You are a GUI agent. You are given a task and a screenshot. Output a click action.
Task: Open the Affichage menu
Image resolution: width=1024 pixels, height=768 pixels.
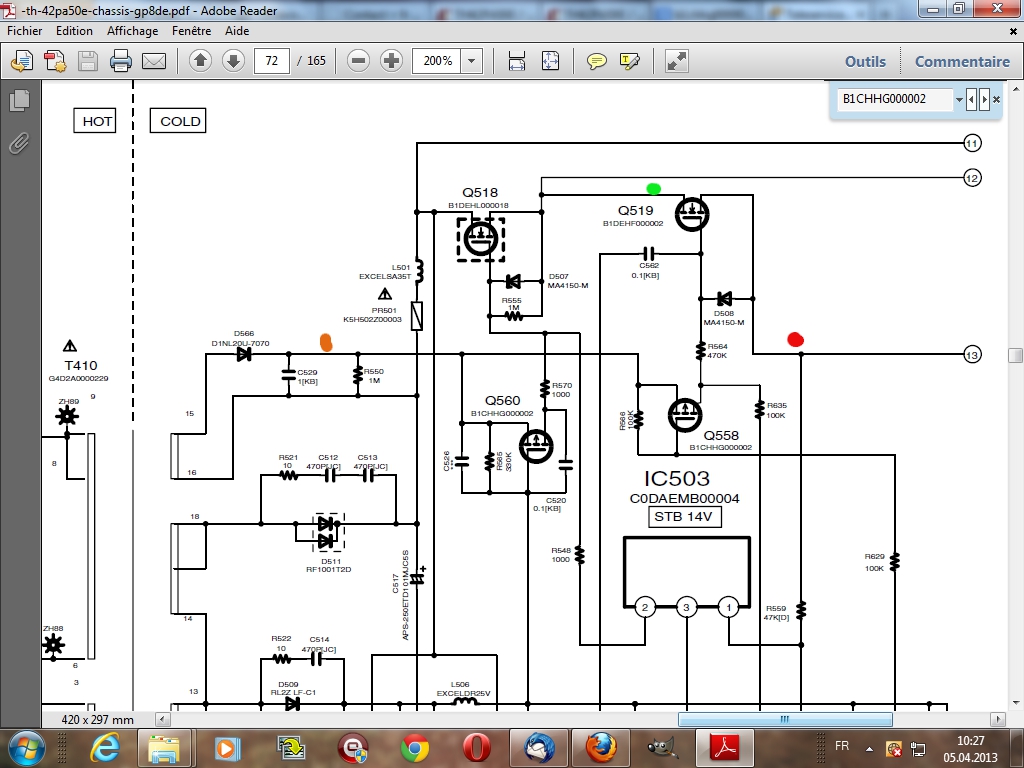pos(133,31)
